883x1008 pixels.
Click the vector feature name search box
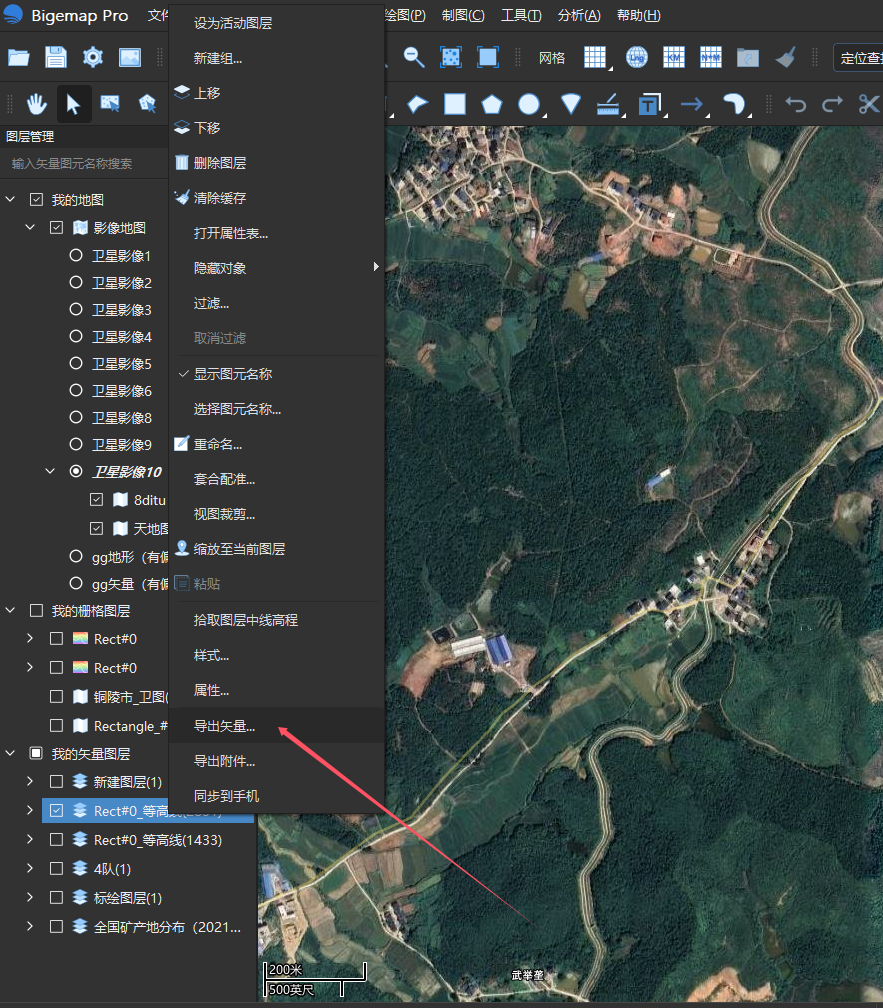[84, 164]
